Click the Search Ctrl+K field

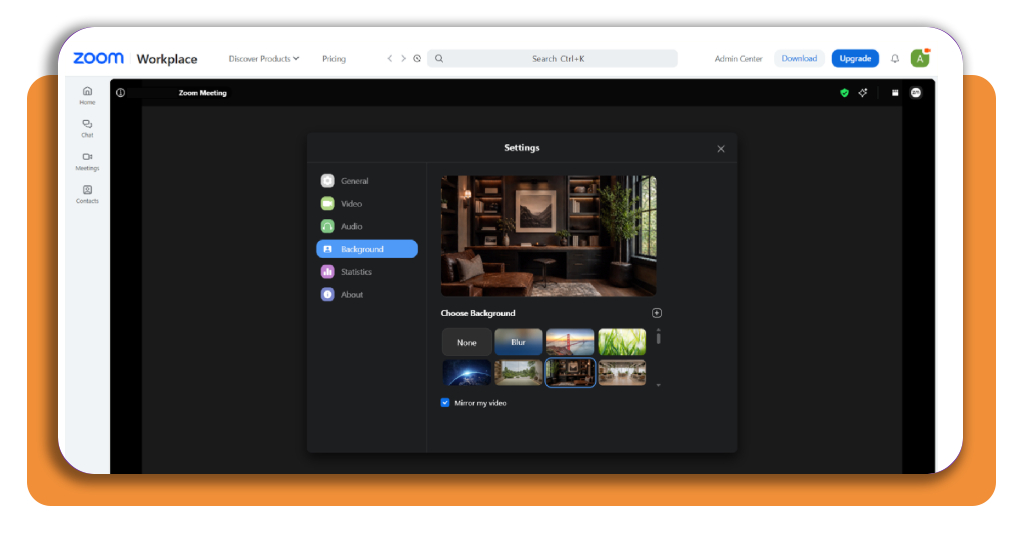[x=552, y=58]
